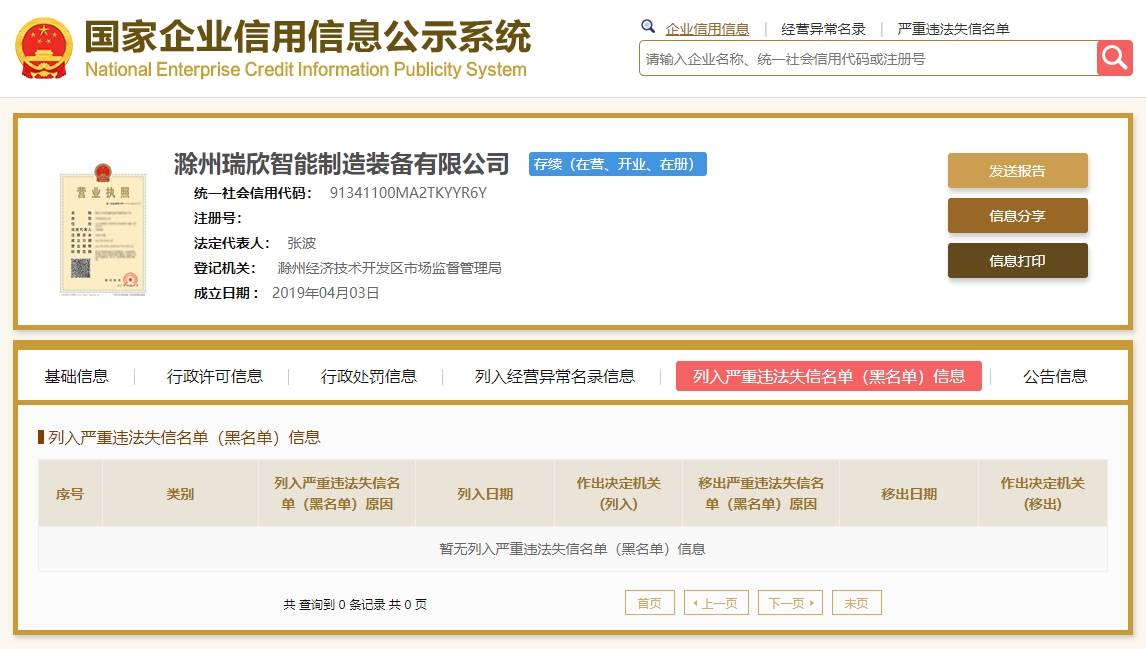Click credit code 91341100MA2TKYYR6Y

(408, 193)
